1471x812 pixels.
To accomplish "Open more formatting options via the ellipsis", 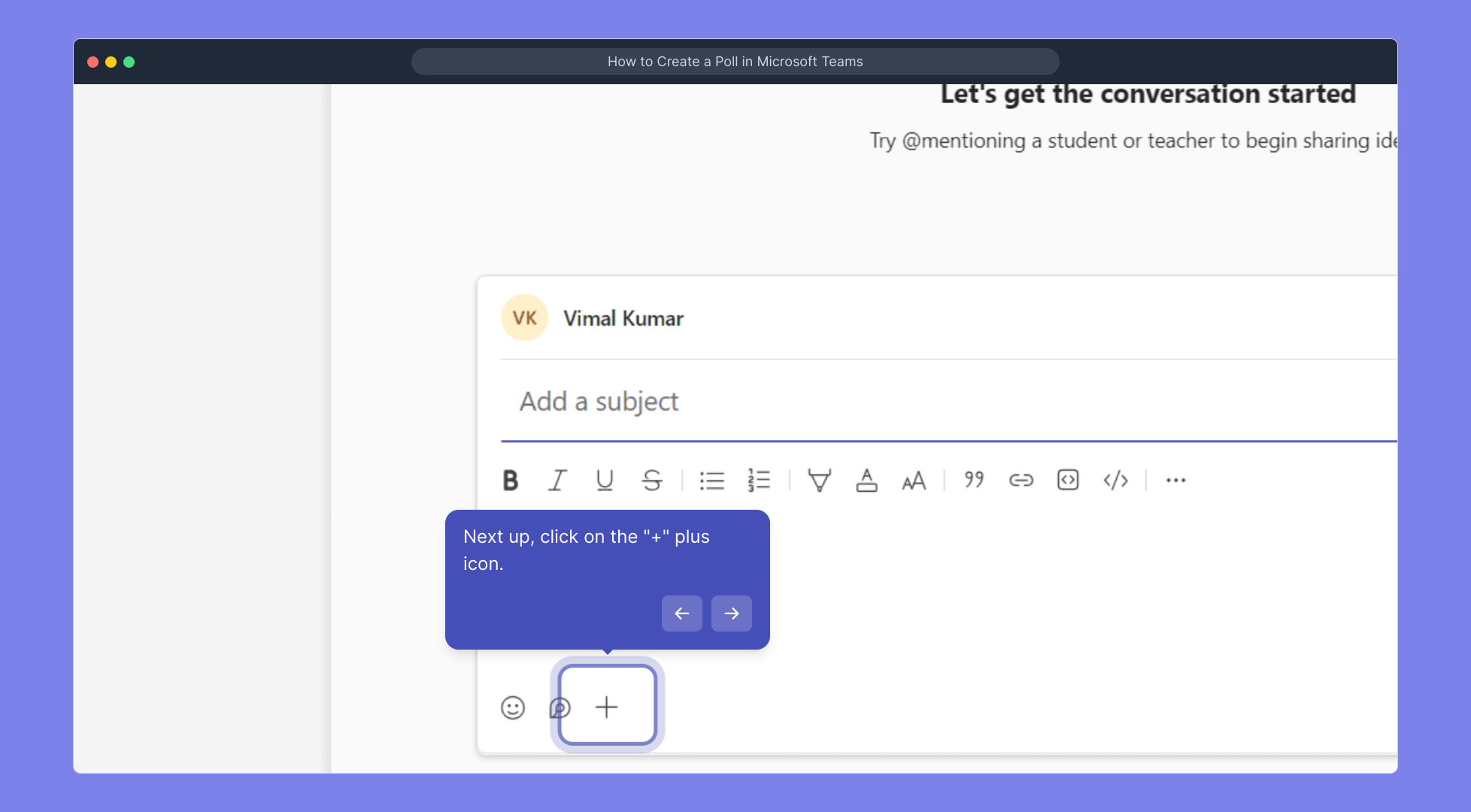I will [x=1175, y=481].
